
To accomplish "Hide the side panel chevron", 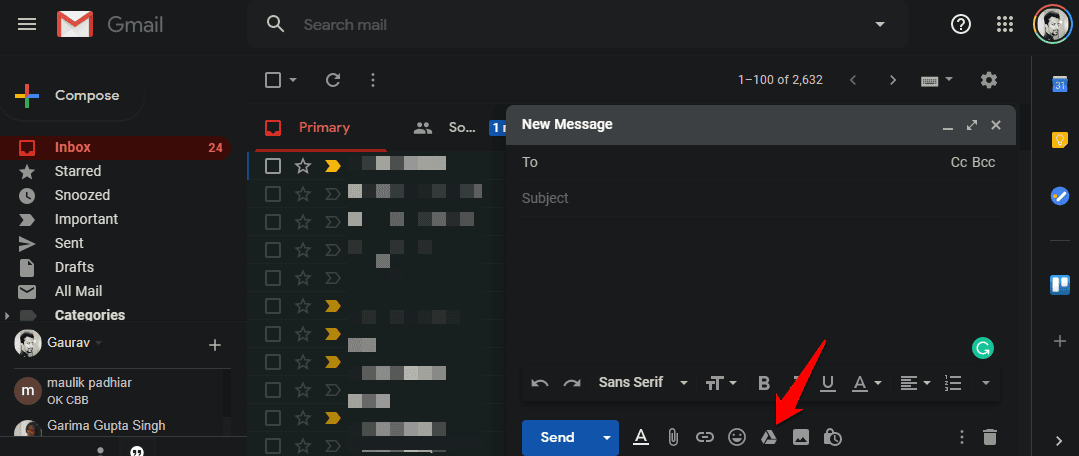I will click(x=1059, y=441).
